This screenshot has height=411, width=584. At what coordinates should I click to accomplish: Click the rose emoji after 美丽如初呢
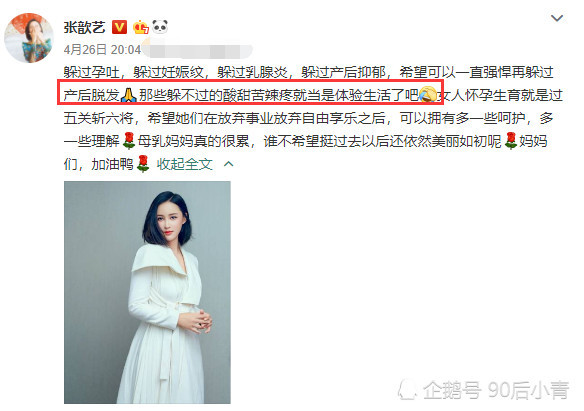point(510,141)
